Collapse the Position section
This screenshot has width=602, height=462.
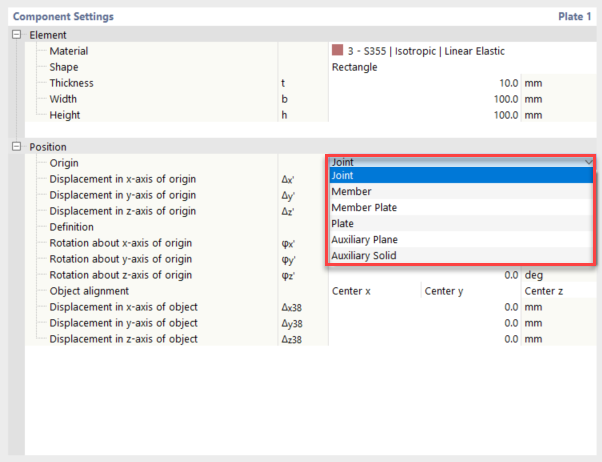coord(16,147)
